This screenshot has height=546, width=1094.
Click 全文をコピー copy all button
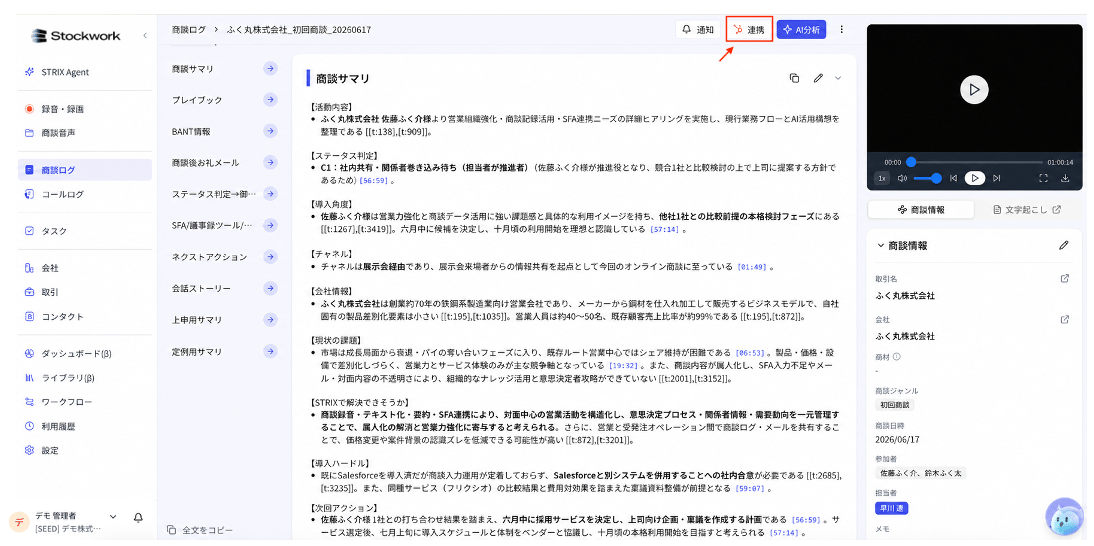200,530
